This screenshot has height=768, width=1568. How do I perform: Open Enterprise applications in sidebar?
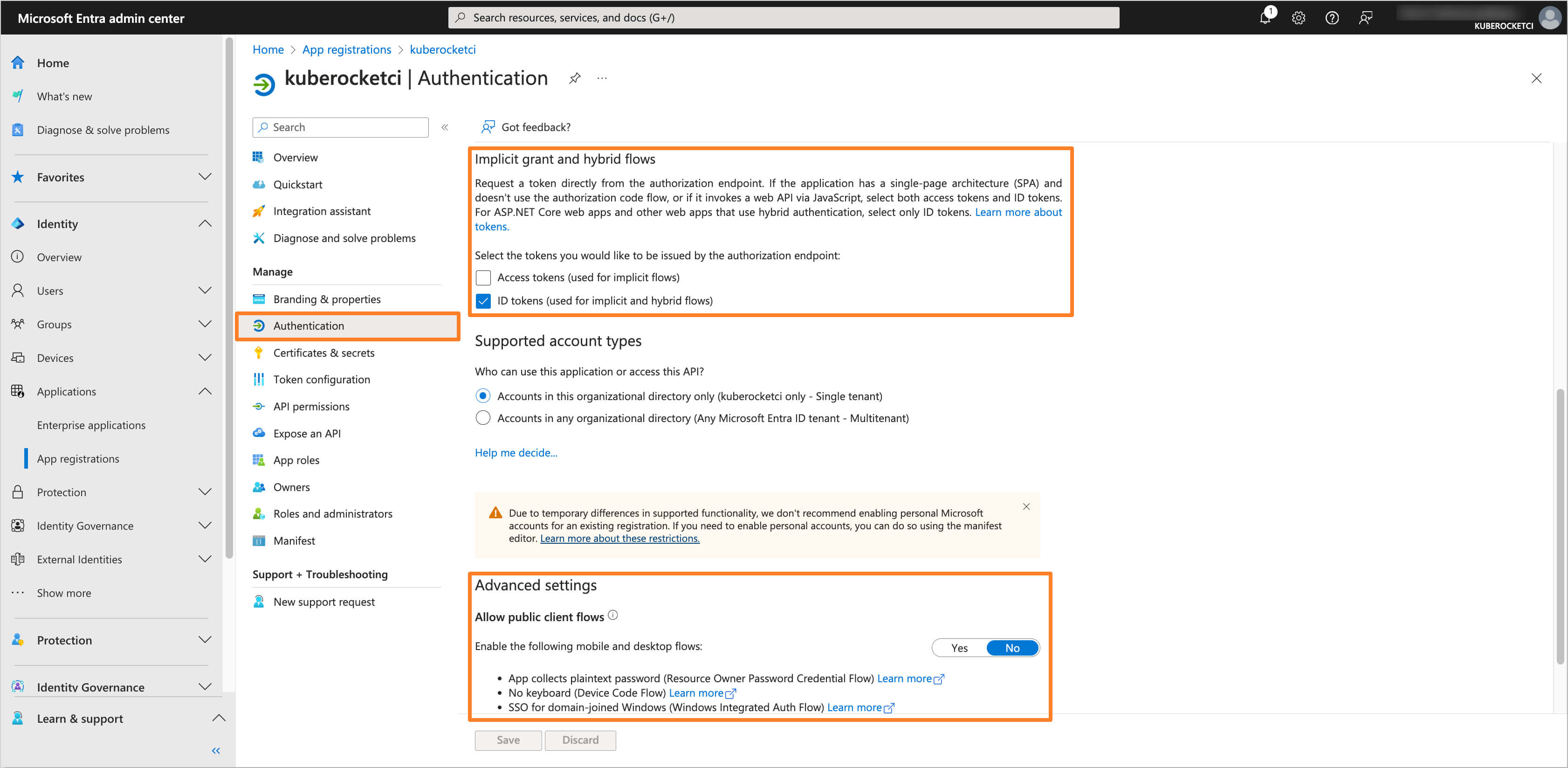(x=91, y=424)
